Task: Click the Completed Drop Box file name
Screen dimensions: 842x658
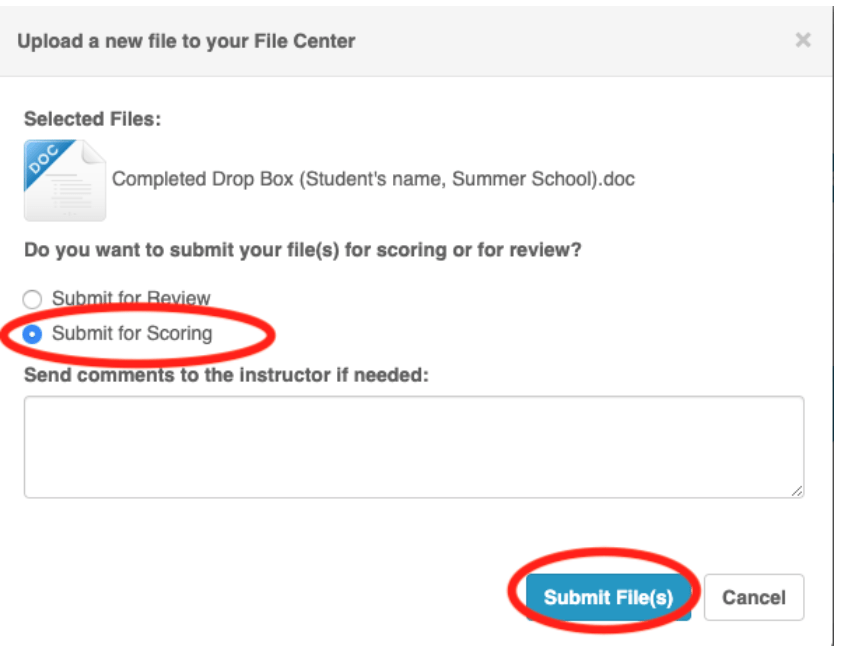Action: coord(373,180)
